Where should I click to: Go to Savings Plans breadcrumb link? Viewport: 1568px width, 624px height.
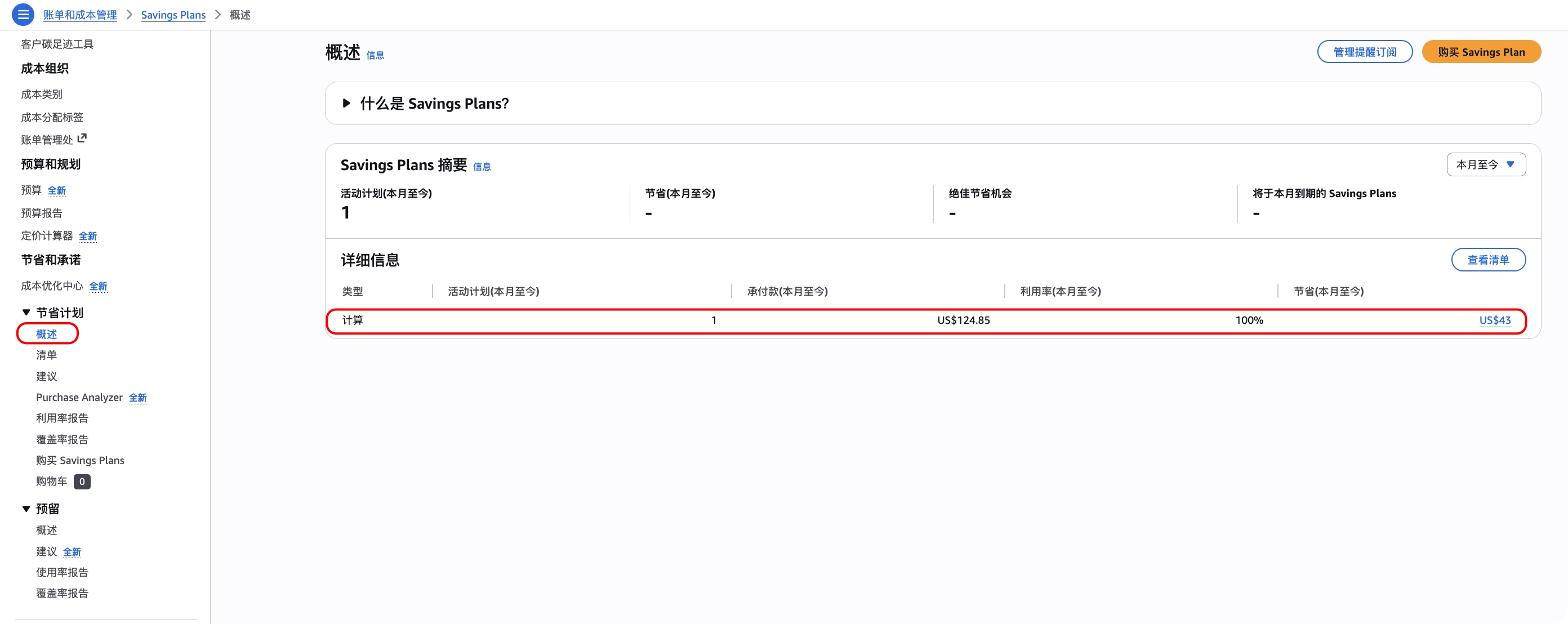(x=173, y=15)
